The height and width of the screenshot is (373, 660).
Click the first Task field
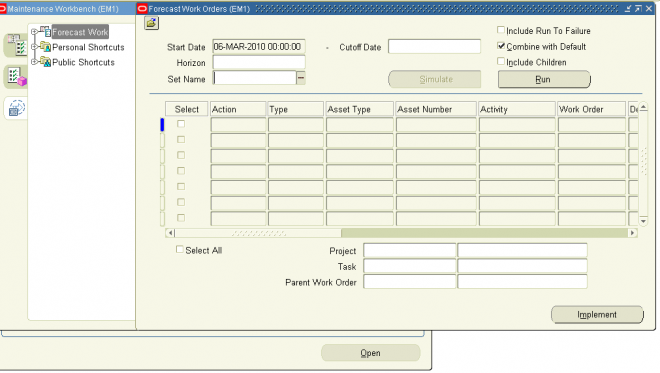tap(410, 266)
